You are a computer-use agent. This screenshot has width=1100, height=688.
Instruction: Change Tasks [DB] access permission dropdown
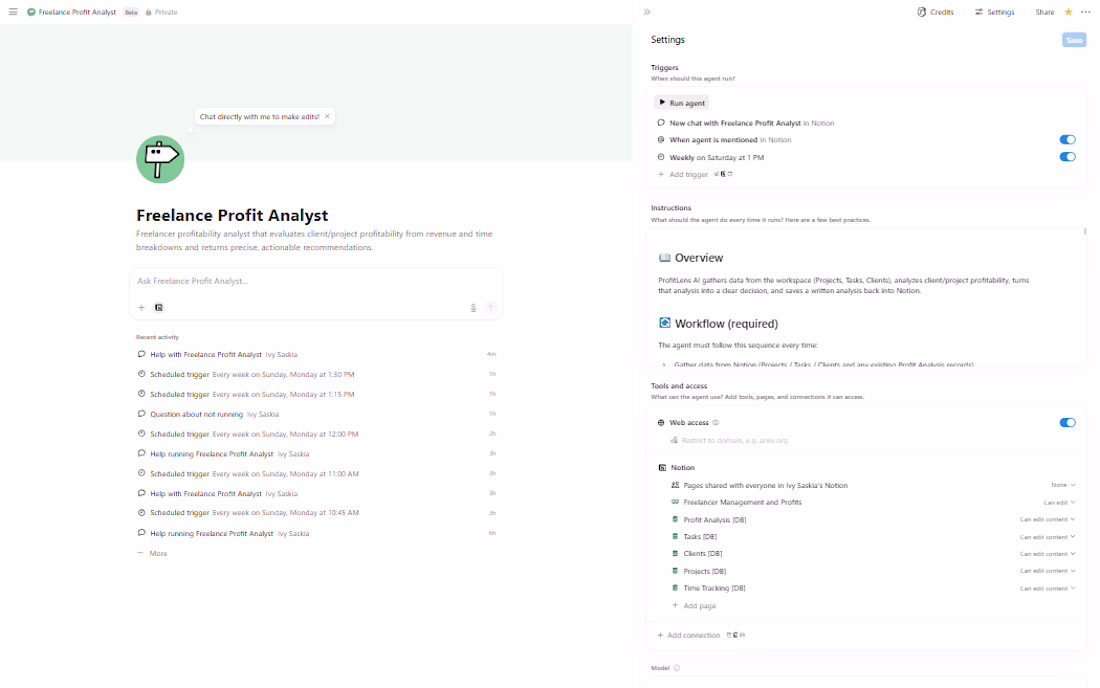coord(1047,537)
